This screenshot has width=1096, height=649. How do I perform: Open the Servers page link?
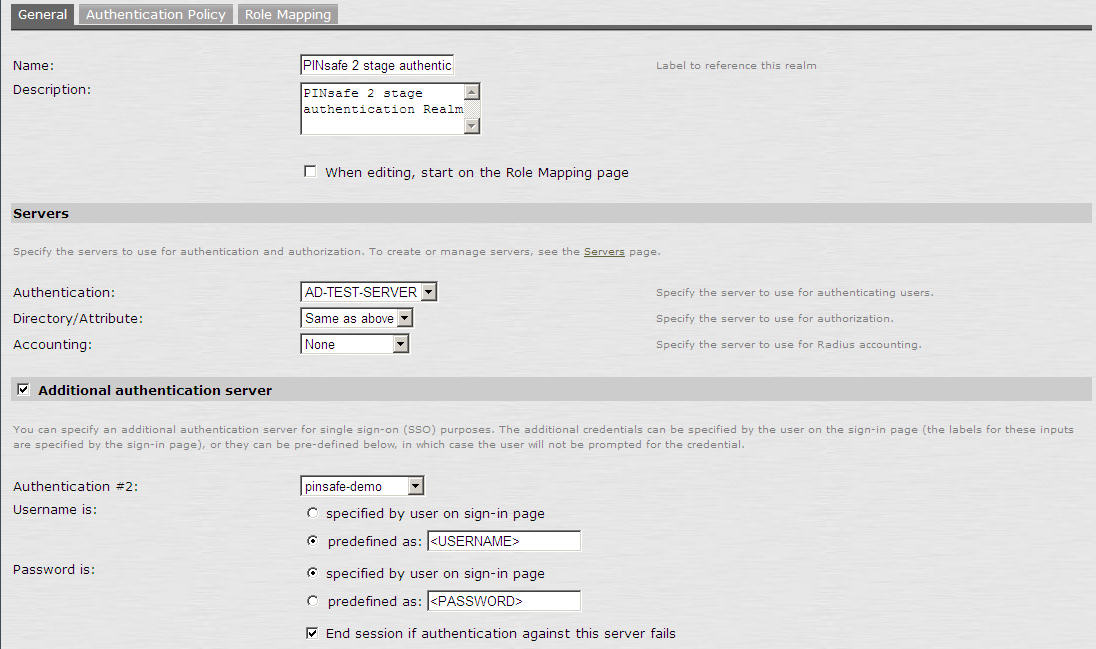tap(604, 251)
